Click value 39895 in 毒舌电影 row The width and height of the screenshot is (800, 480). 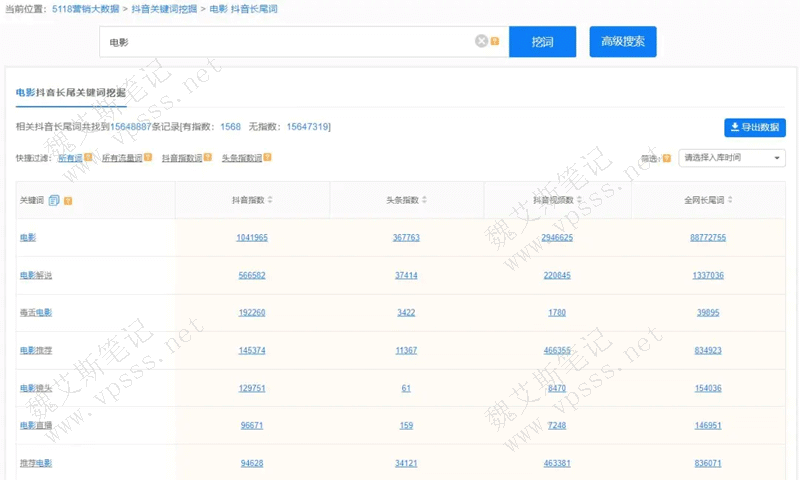coord(708,312)
